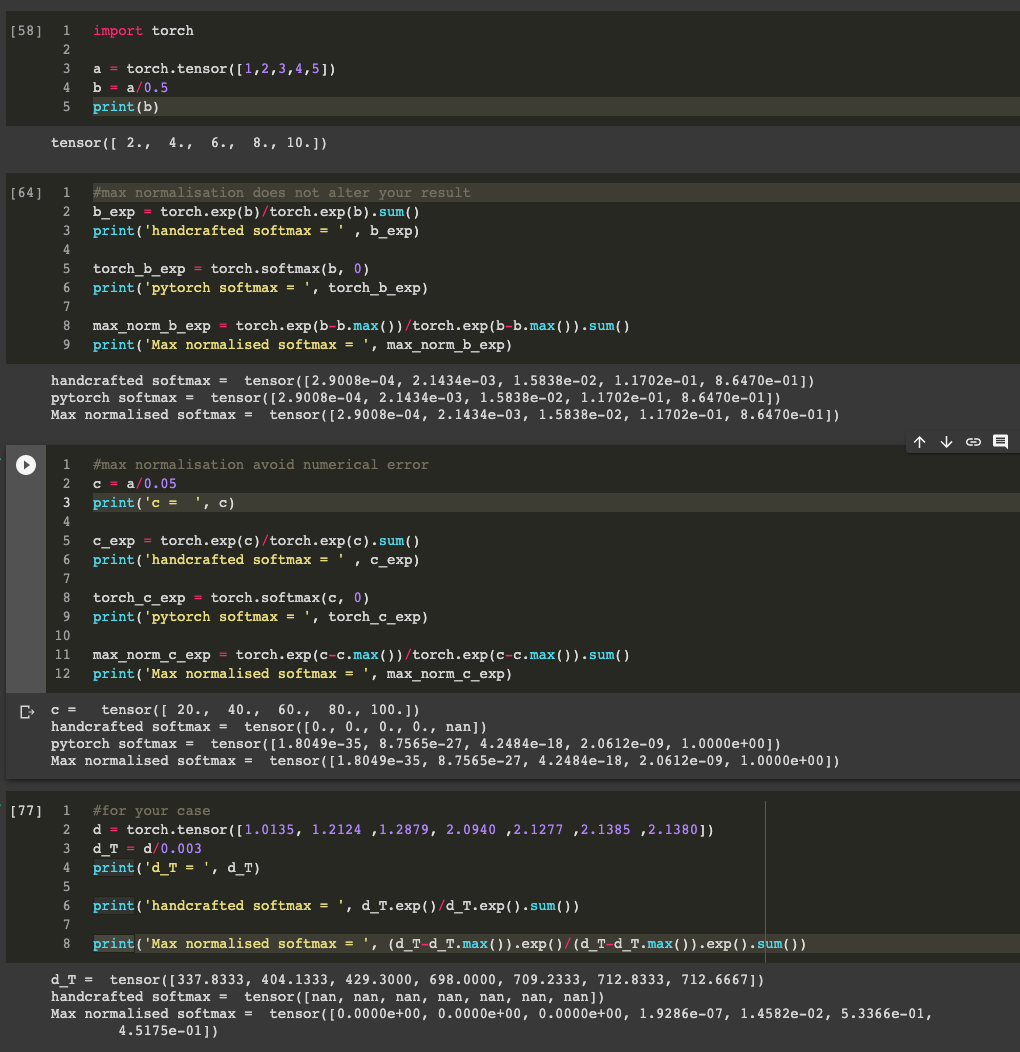Move the selected cell up
The width and height of the screenshot is (1020, 1052).
coord(920,442)
